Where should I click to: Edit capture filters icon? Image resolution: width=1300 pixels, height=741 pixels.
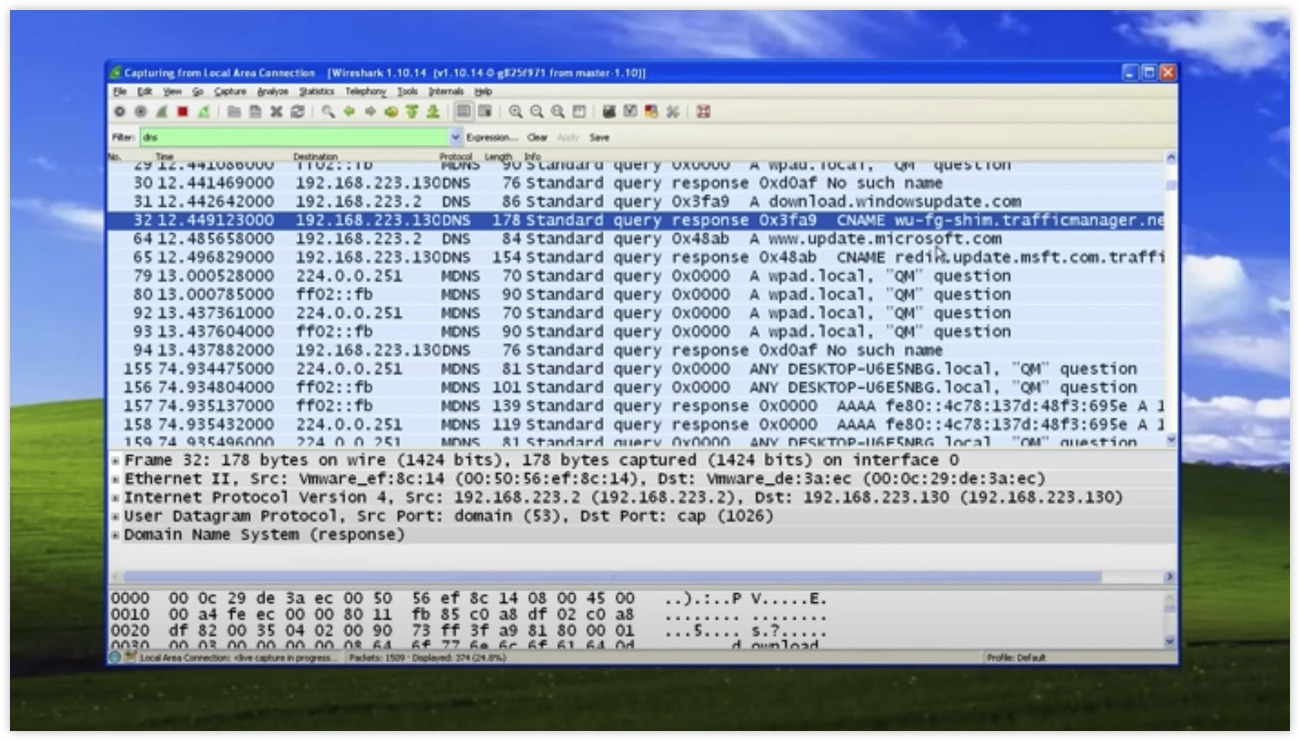[x=609, y=112]
